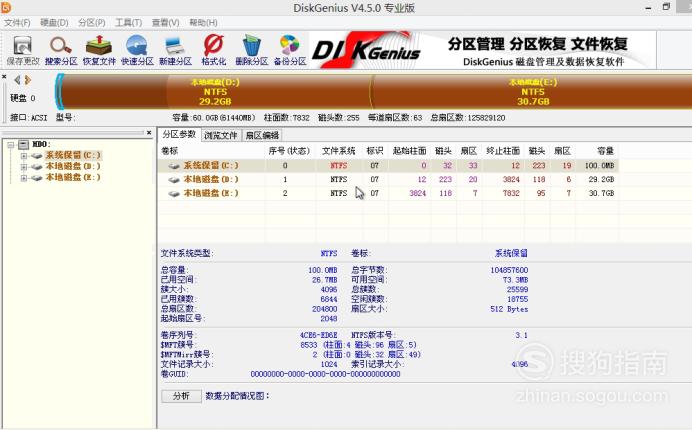This screenshot has width=692, height=430.
Task: Click capacity cell 100.0MB
Action: pyautogui.click(x=599, y=166)
